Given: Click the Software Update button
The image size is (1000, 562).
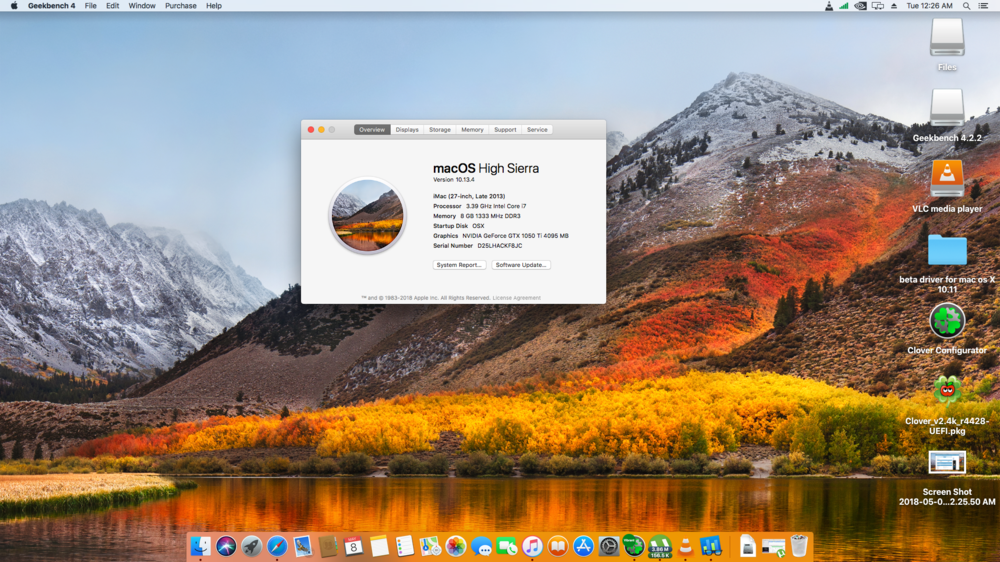Looking at the screenshot, I should (521, 265).
